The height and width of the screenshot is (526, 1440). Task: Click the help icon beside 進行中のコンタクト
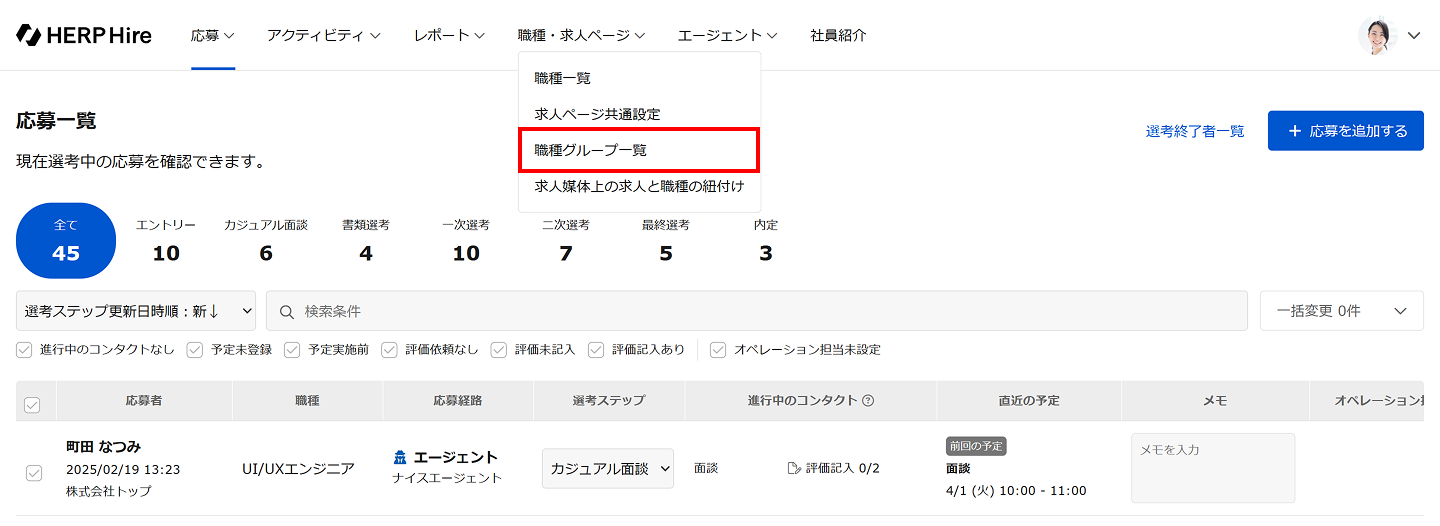tap(868, 401)
